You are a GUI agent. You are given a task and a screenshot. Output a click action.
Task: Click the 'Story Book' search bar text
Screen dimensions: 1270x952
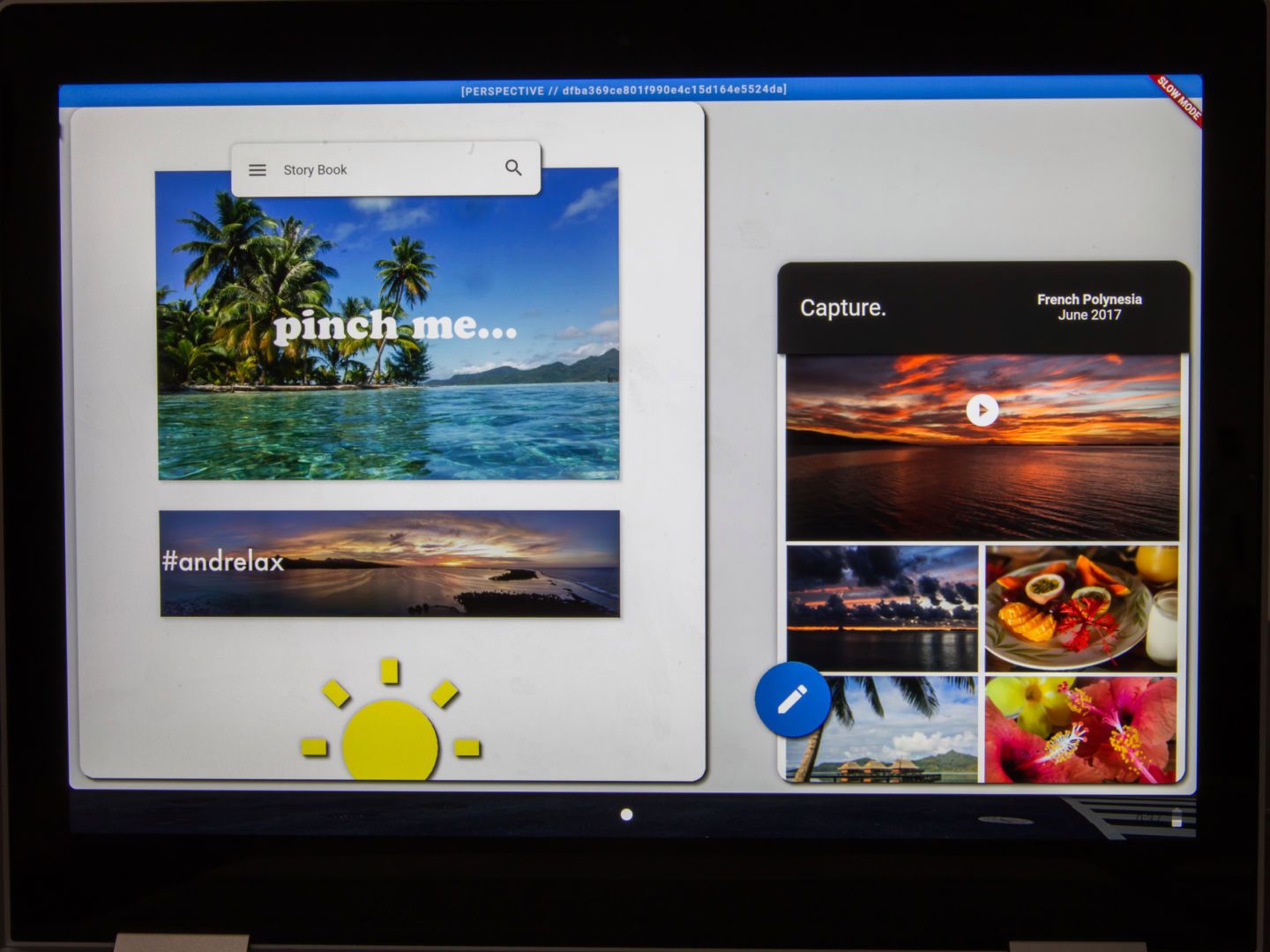pos(315,170)
